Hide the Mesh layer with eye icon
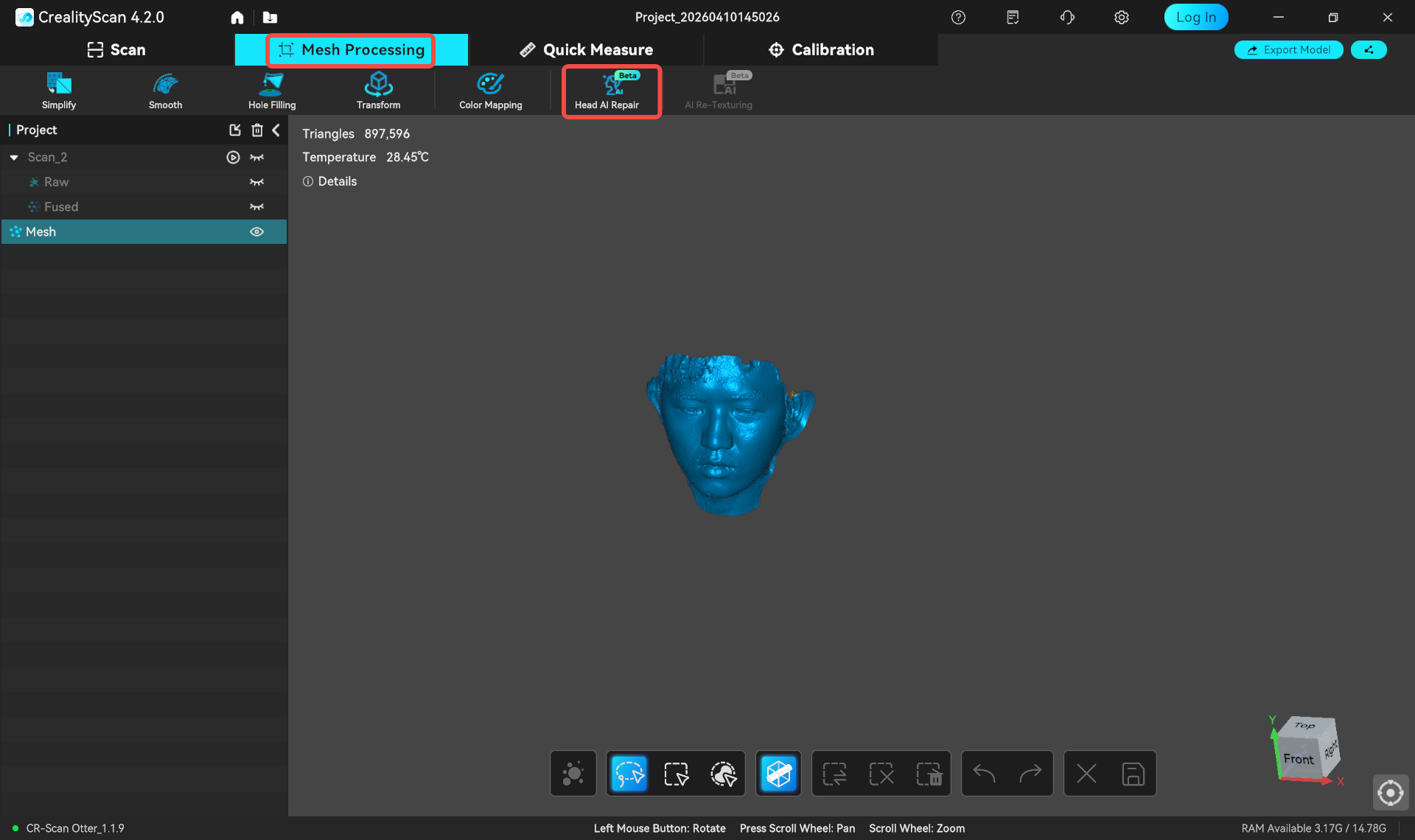Image resolution: width=1415 pixels, height=840 pixels. [256, 232]
